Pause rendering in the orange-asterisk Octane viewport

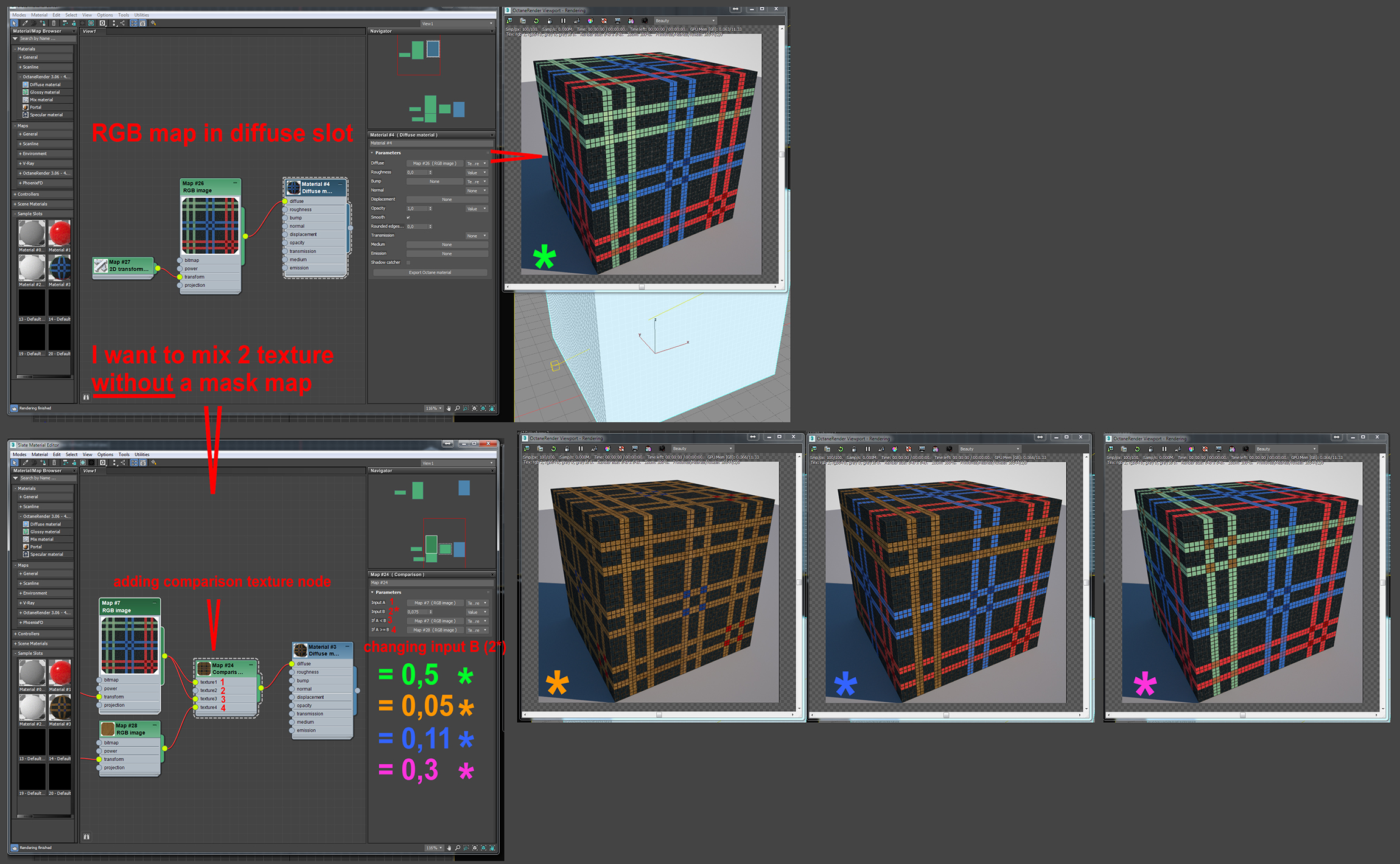coord(580,448)
